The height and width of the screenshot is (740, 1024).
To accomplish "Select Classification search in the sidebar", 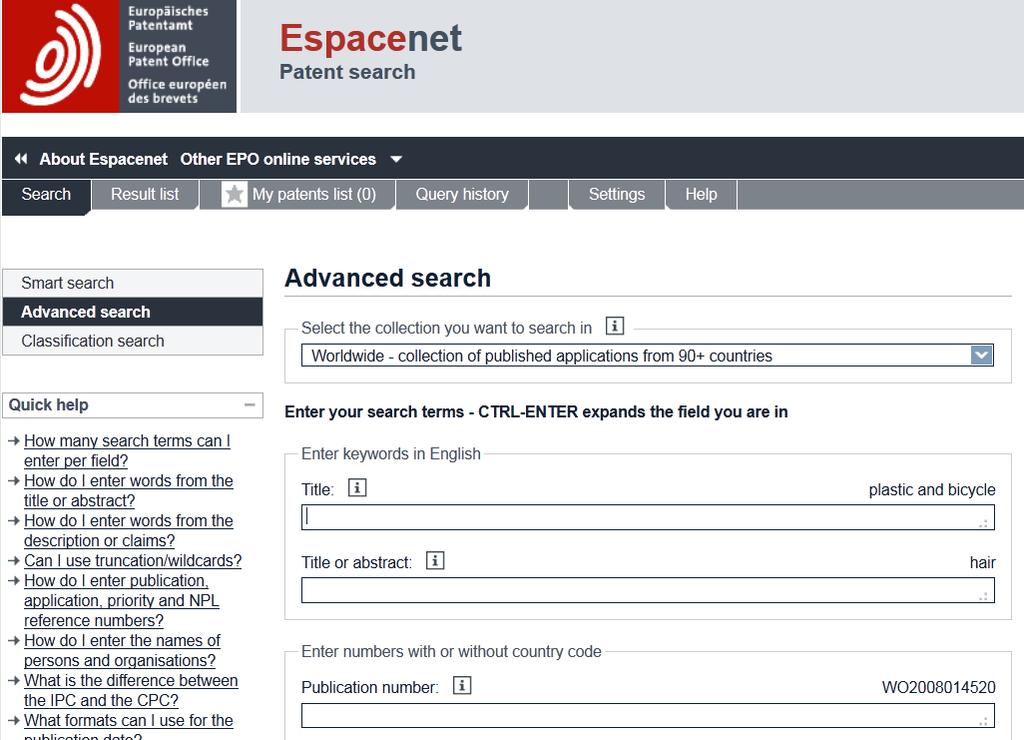I will point(133,341).
